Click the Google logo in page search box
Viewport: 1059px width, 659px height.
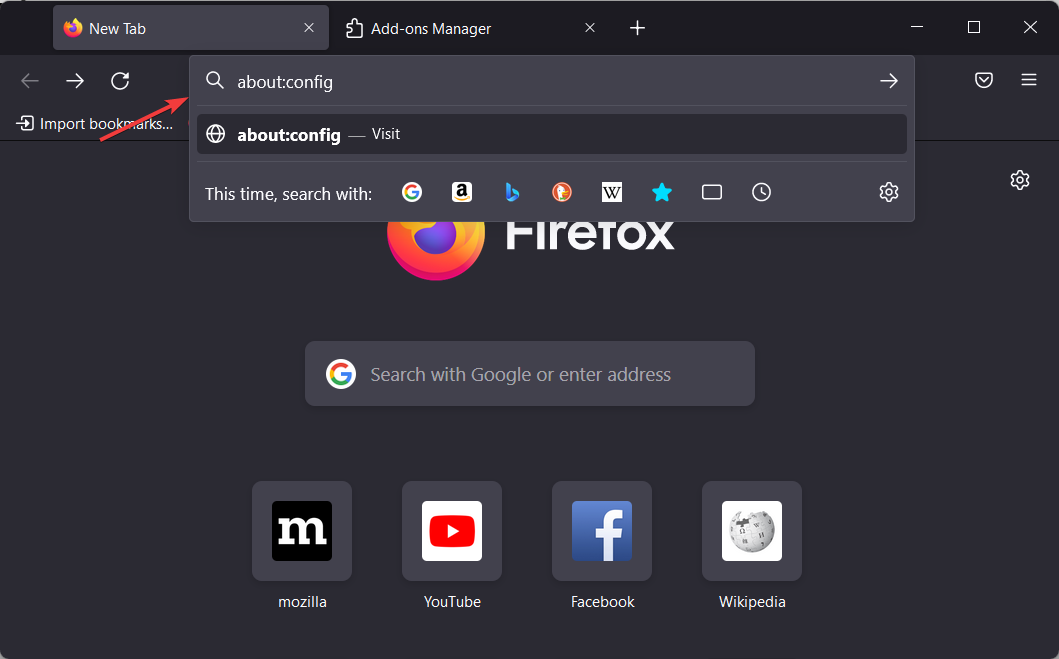coord(341,373)
